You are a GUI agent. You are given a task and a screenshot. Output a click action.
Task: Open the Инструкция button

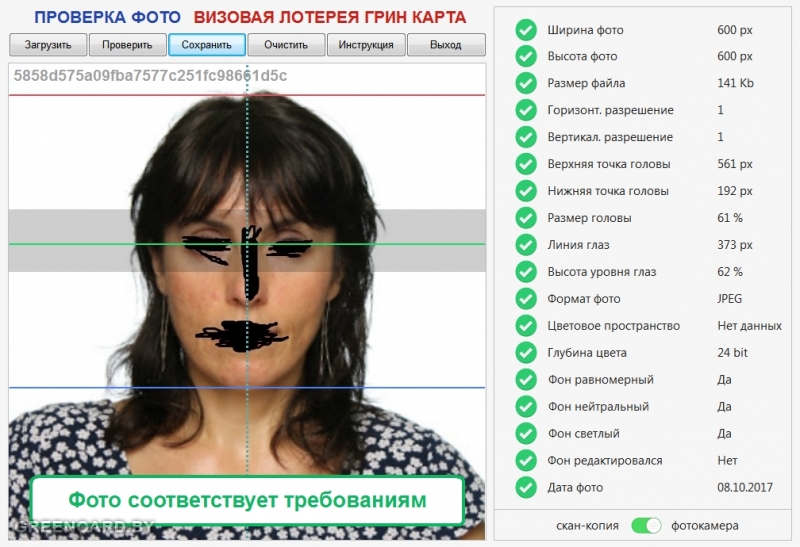pyautogui.click(x=366, y=45)
